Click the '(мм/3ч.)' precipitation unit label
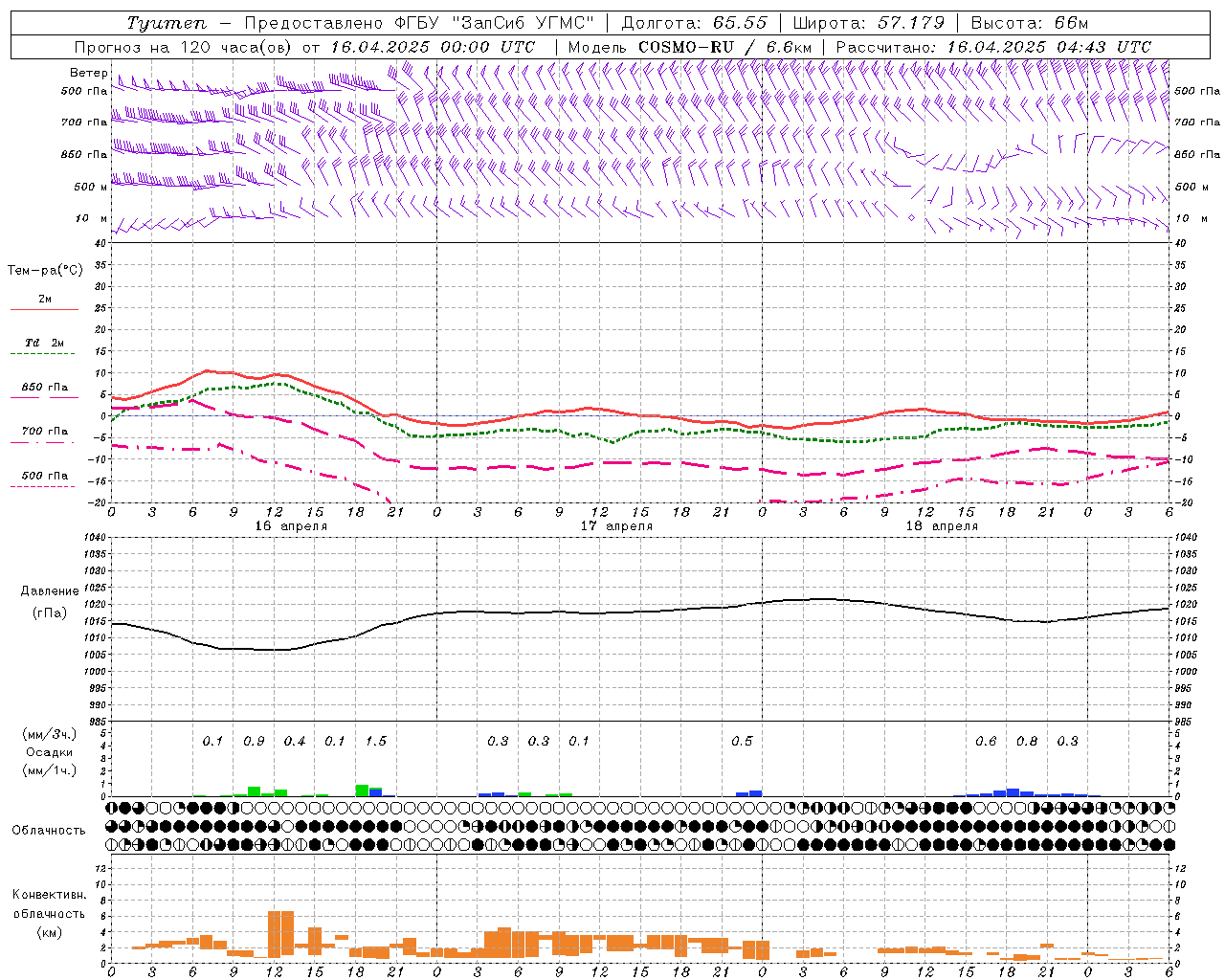 49,734
